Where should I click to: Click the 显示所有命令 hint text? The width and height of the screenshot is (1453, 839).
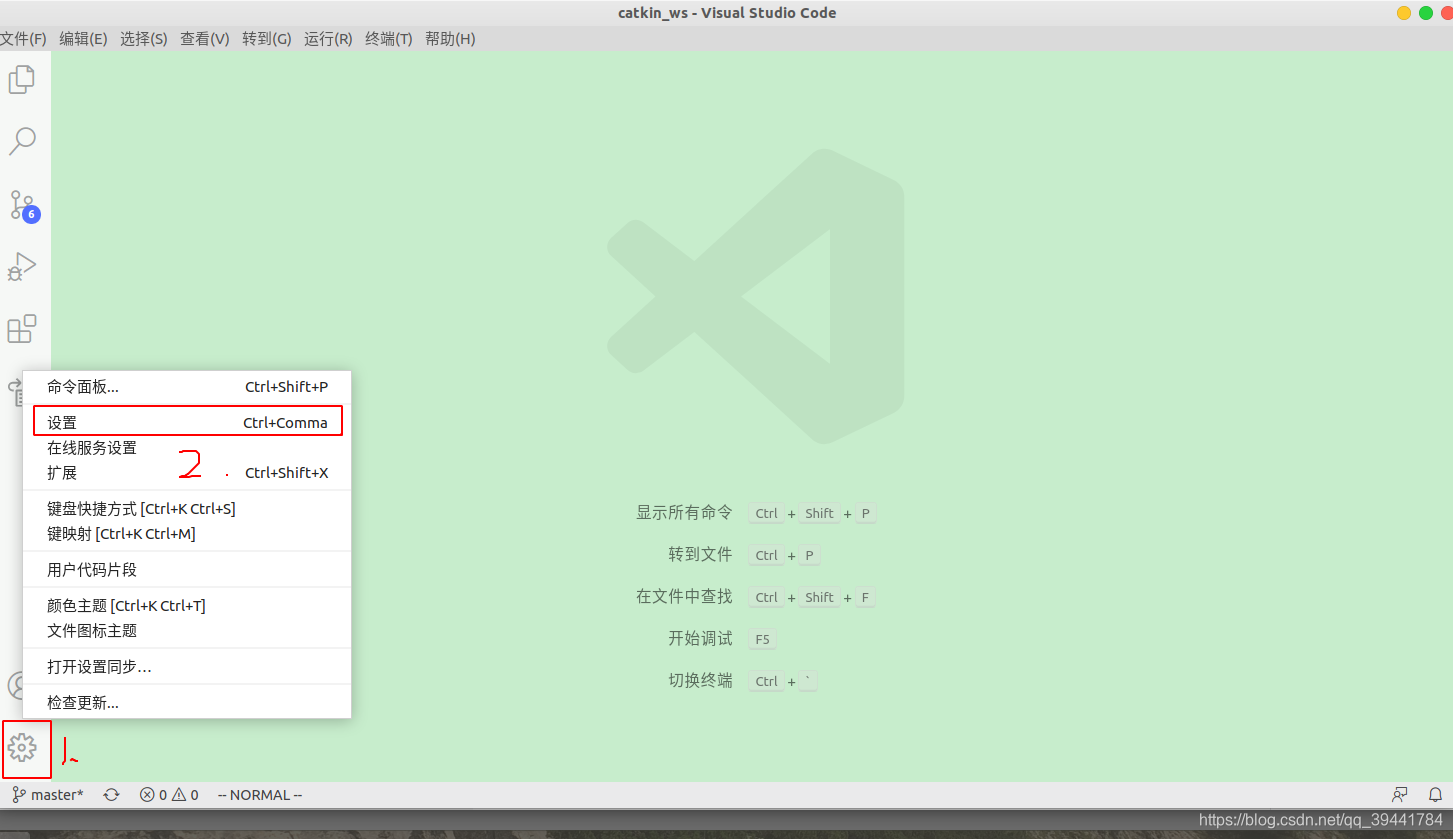(684, 513)
